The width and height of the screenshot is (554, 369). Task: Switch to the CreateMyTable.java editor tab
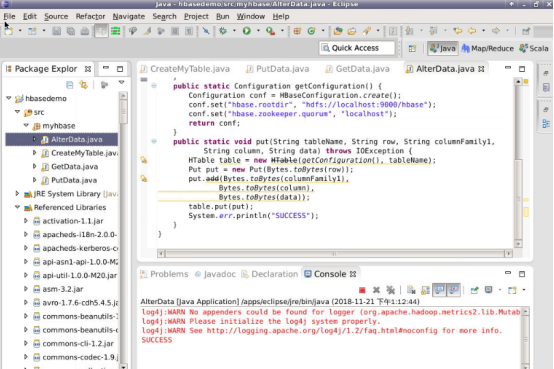(185, 69)
